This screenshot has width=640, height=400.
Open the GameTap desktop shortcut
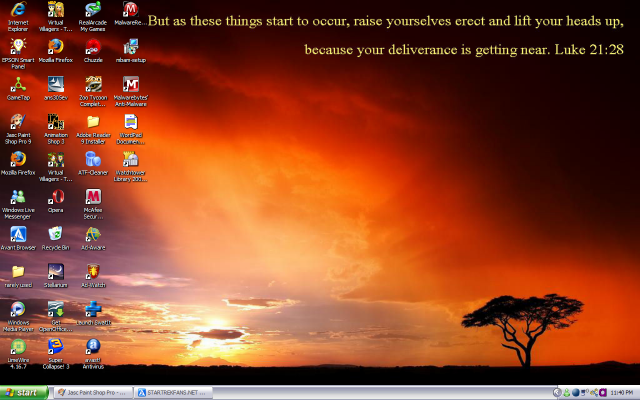(x=17, y=85)
